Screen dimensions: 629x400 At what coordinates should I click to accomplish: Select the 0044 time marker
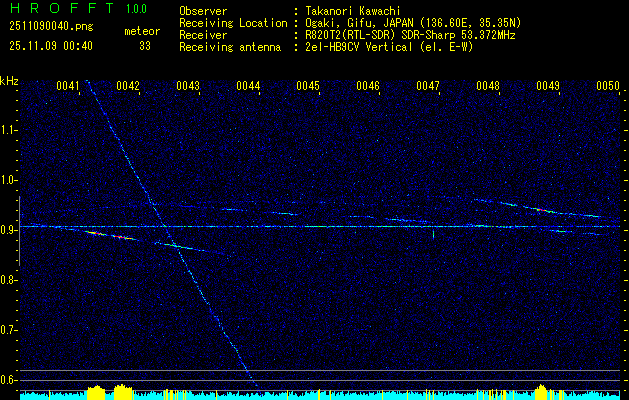coord(248,87)
